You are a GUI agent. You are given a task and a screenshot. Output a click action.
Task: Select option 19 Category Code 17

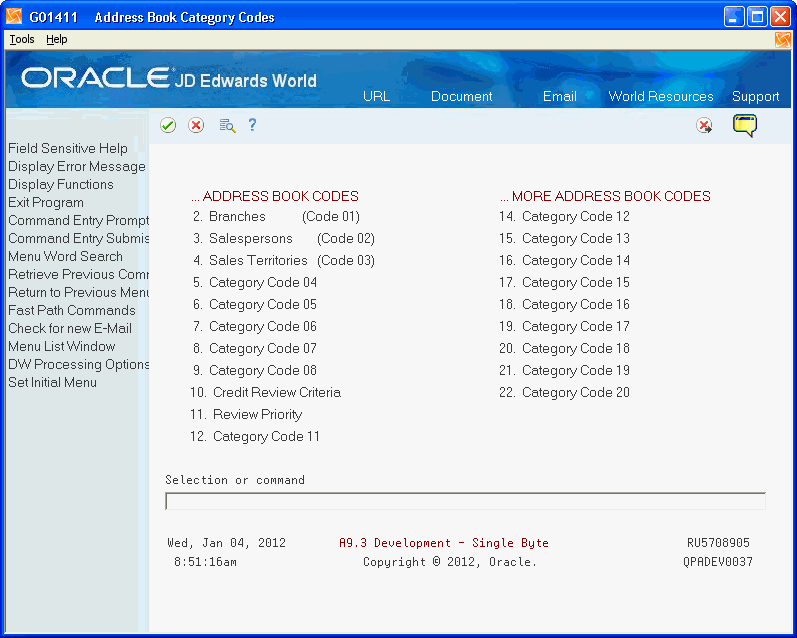coord(564,326)
